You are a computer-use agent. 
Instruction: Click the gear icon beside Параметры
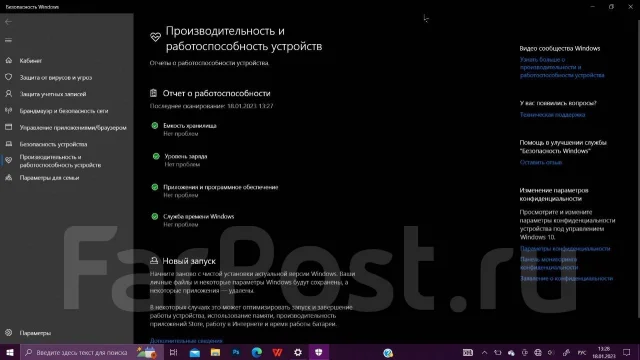pos(9,333)
